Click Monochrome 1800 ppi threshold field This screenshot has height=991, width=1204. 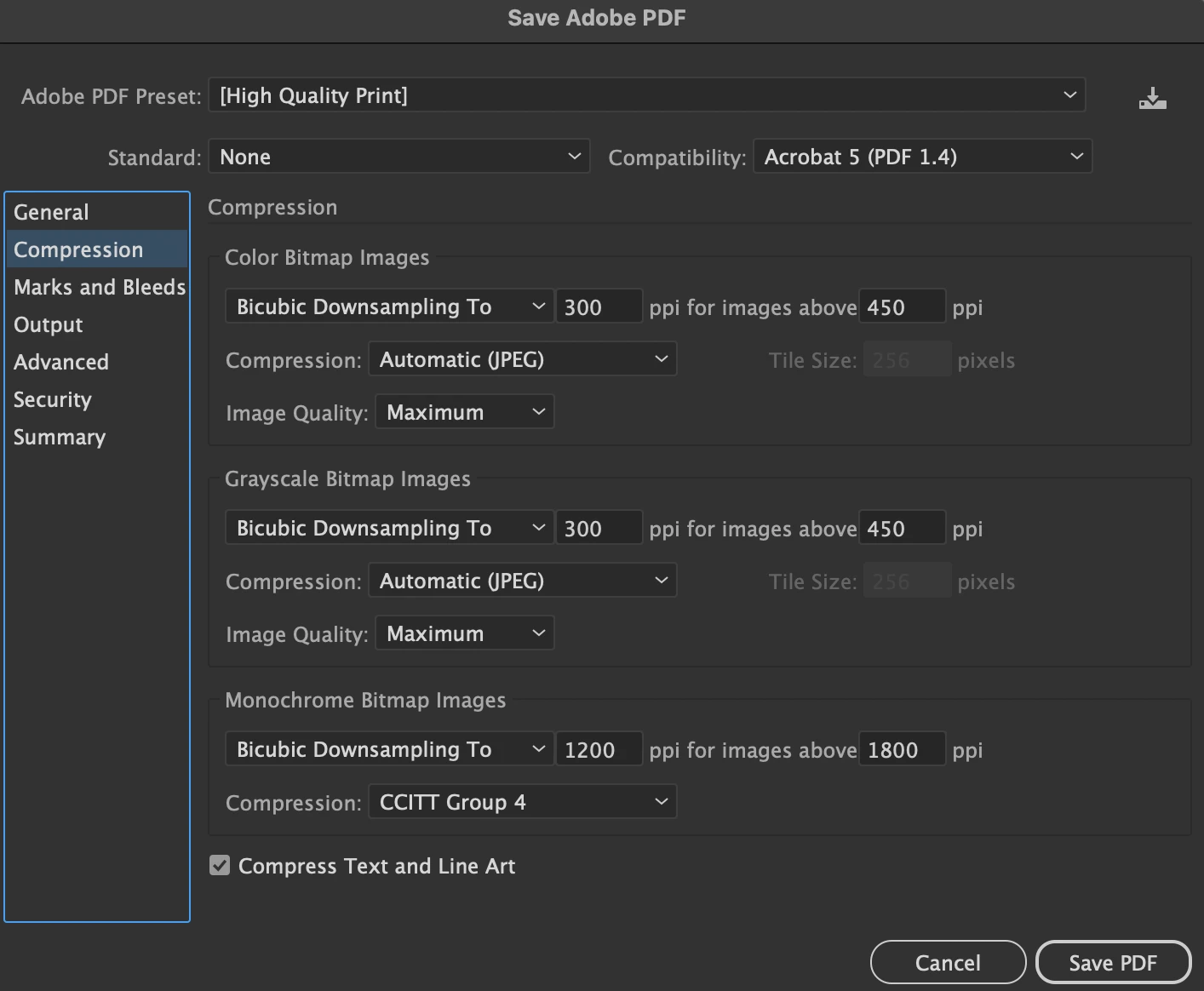(903, 749)
